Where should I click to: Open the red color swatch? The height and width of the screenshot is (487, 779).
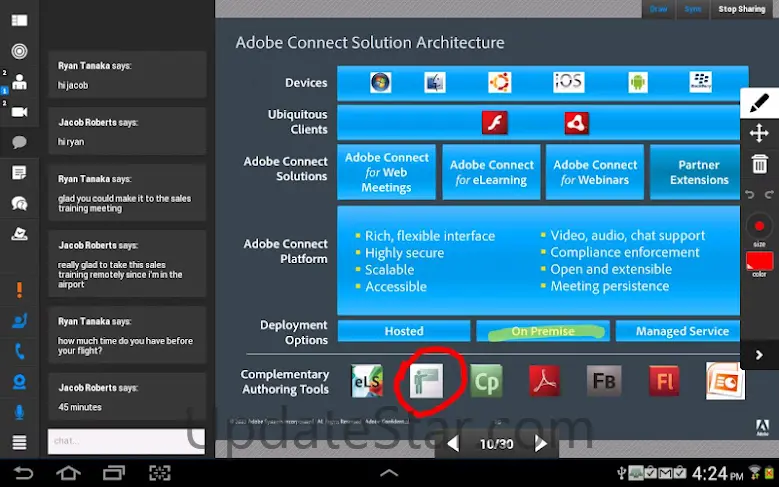pos(759,261)
